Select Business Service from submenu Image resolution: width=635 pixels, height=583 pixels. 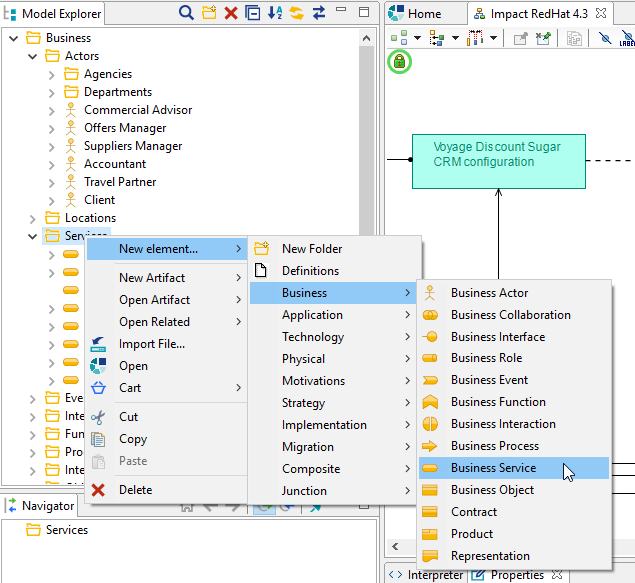pos(493,468)
